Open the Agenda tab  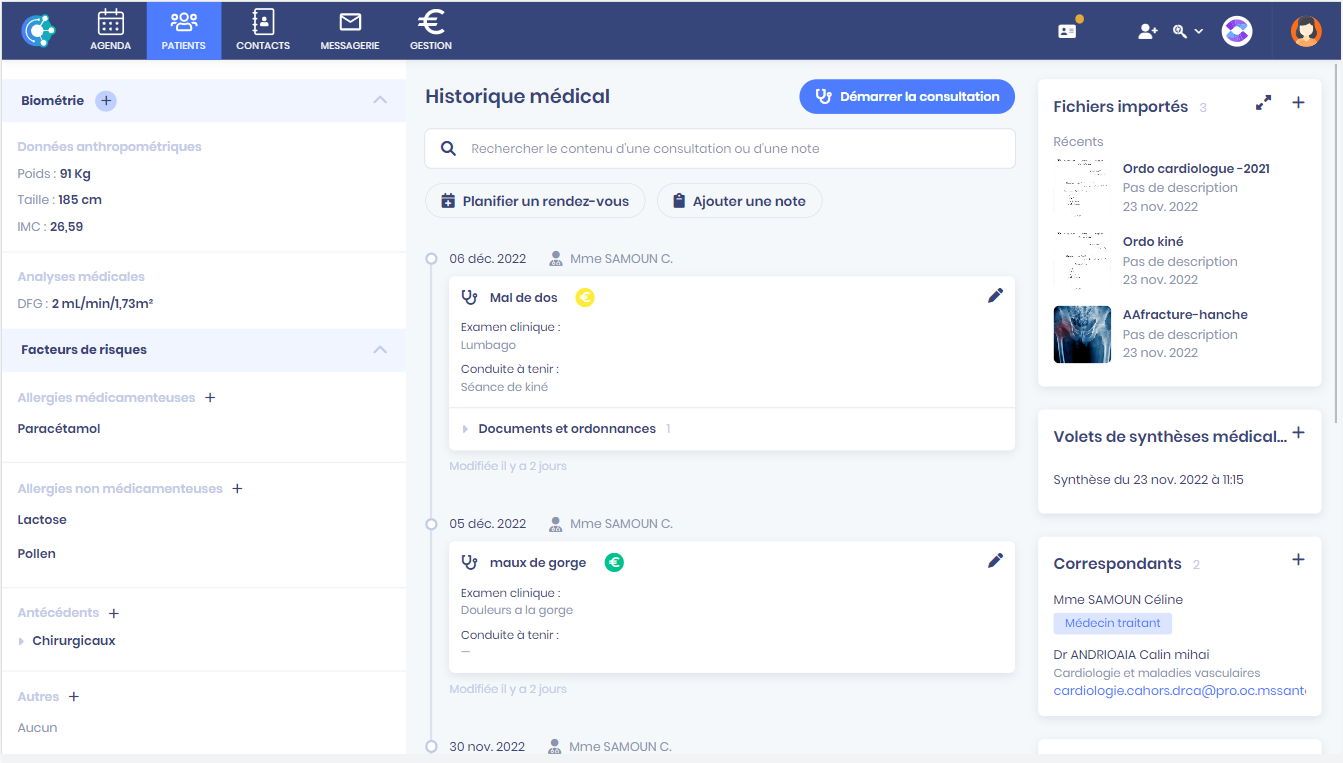[x=110, y=30]
